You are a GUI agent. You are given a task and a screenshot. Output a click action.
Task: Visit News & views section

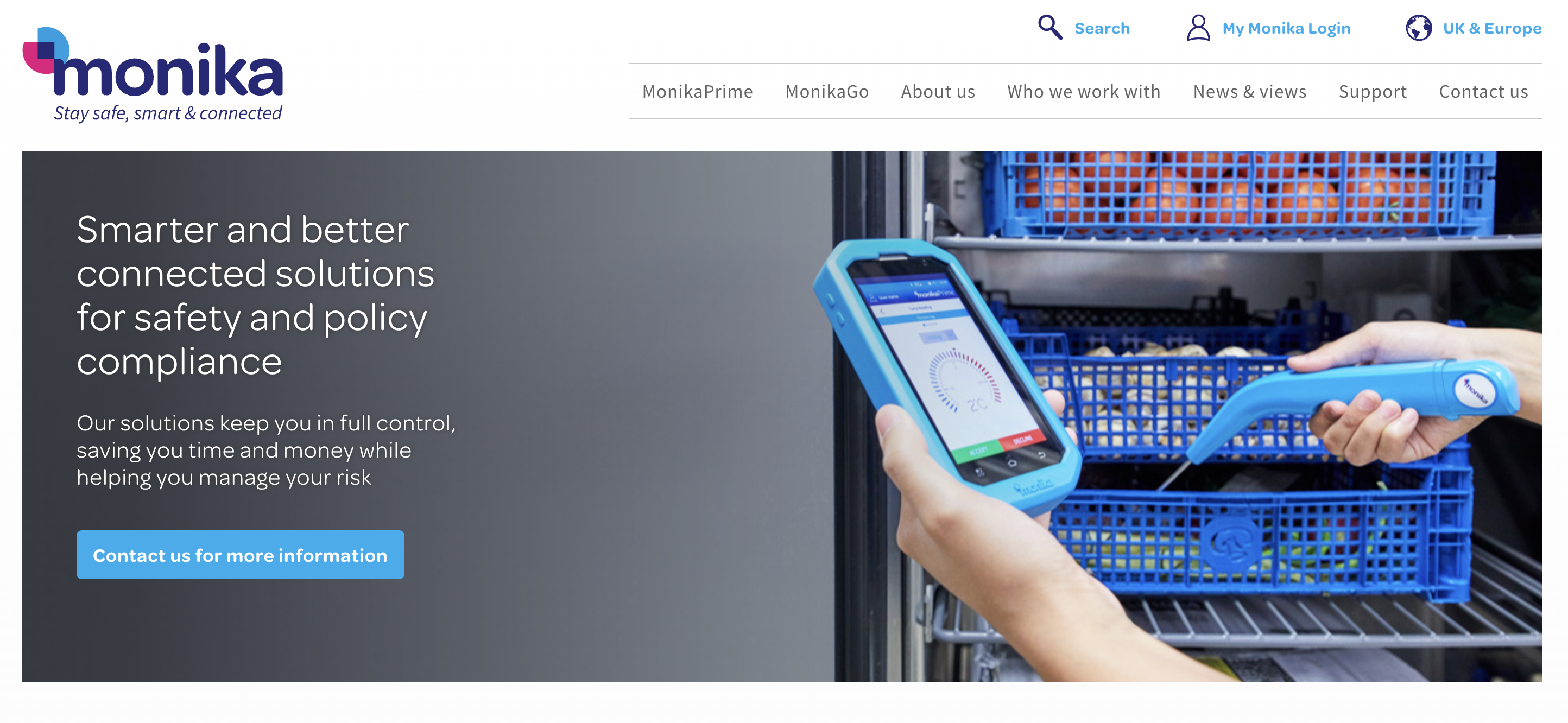[1250, 91]
